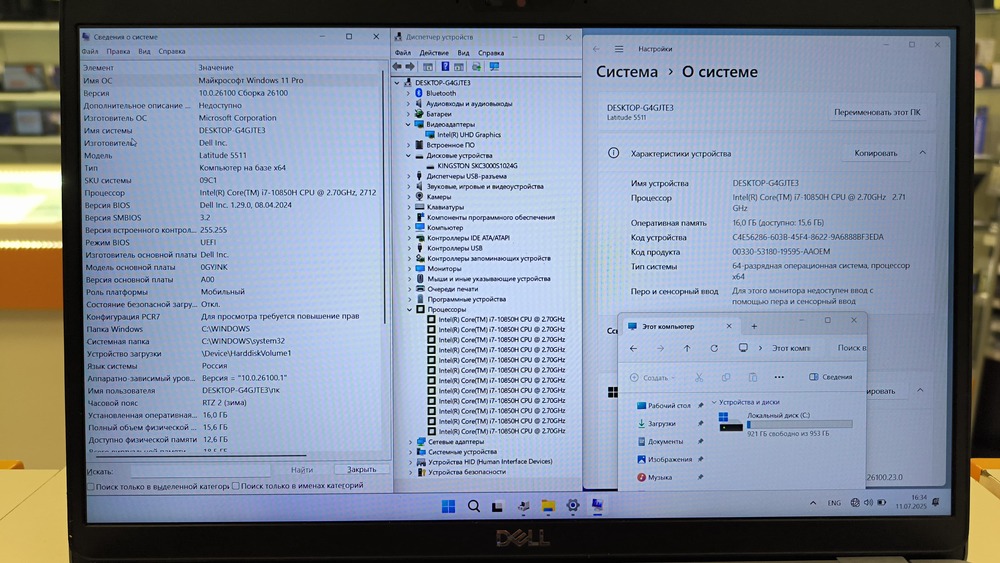Click the volume icon in system tray
Image resolution: width=1000 pixels, height=563 pixels.
coord(868,502)
